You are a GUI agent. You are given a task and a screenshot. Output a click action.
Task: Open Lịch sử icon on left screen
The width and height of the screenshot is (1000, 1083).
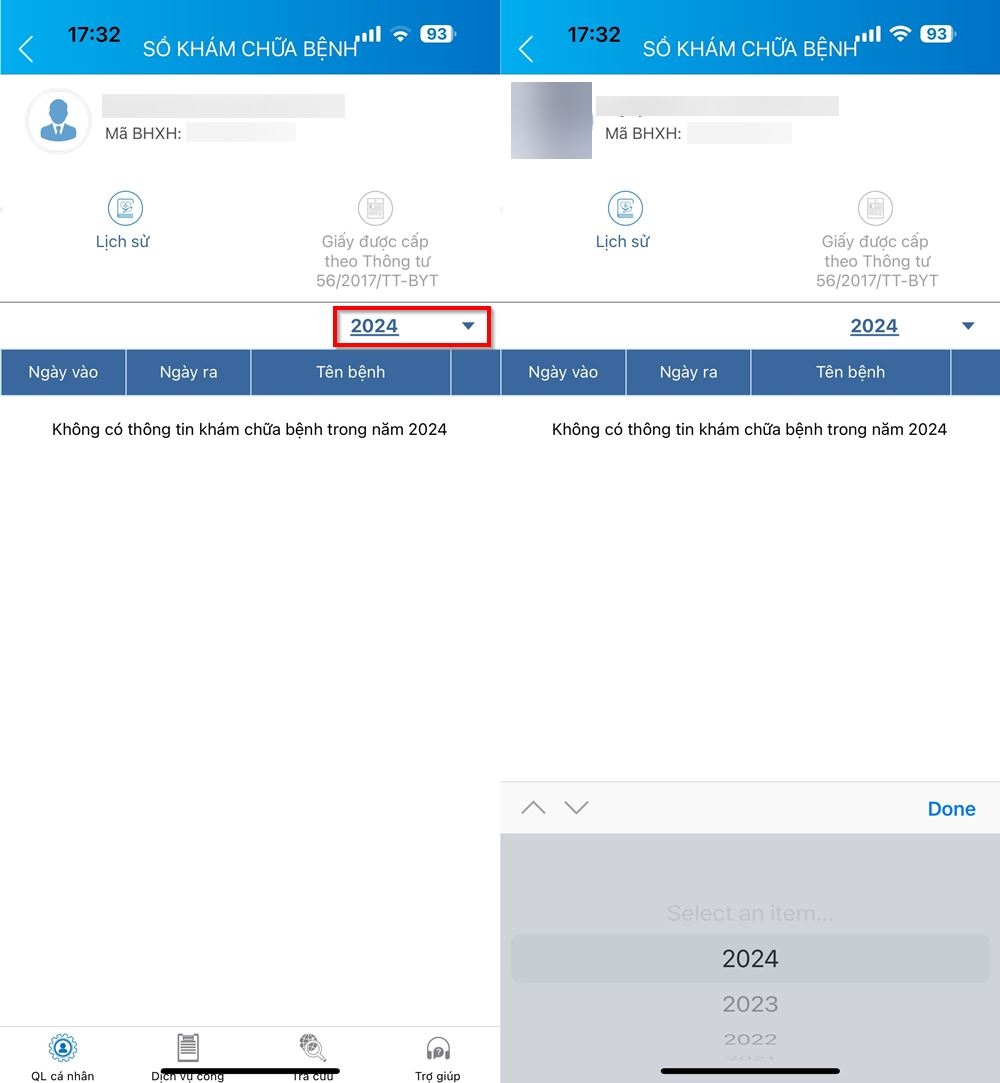(x=125, y=208)
